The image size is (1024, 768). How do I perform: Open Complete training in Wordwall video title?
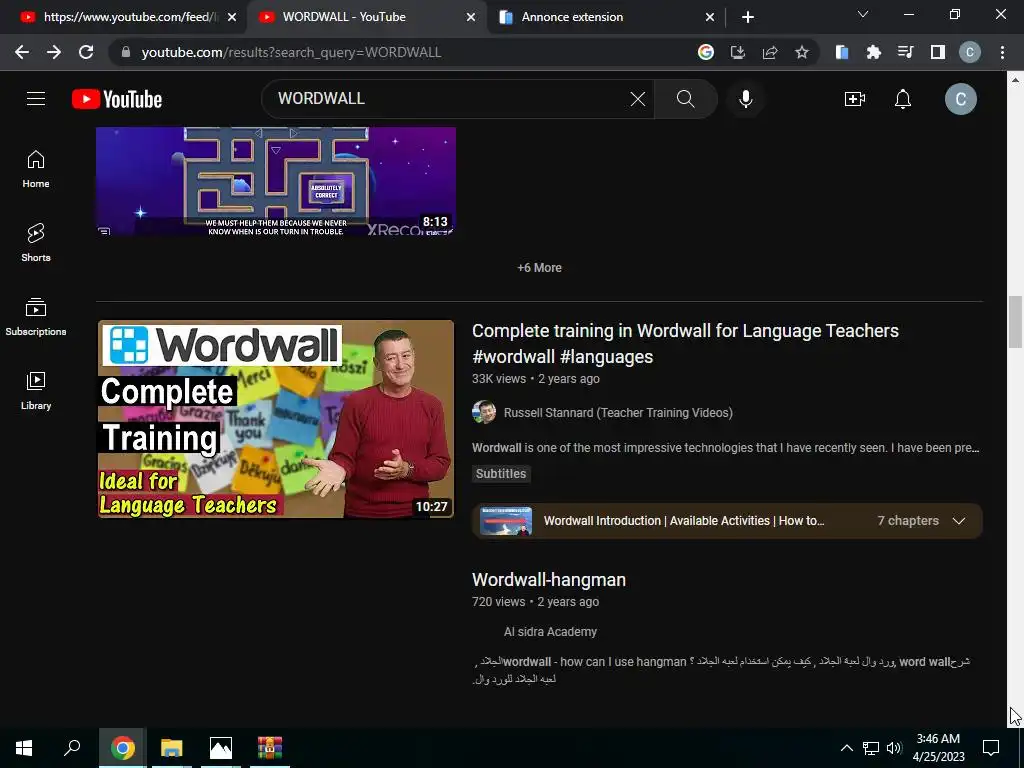point(685,344)
